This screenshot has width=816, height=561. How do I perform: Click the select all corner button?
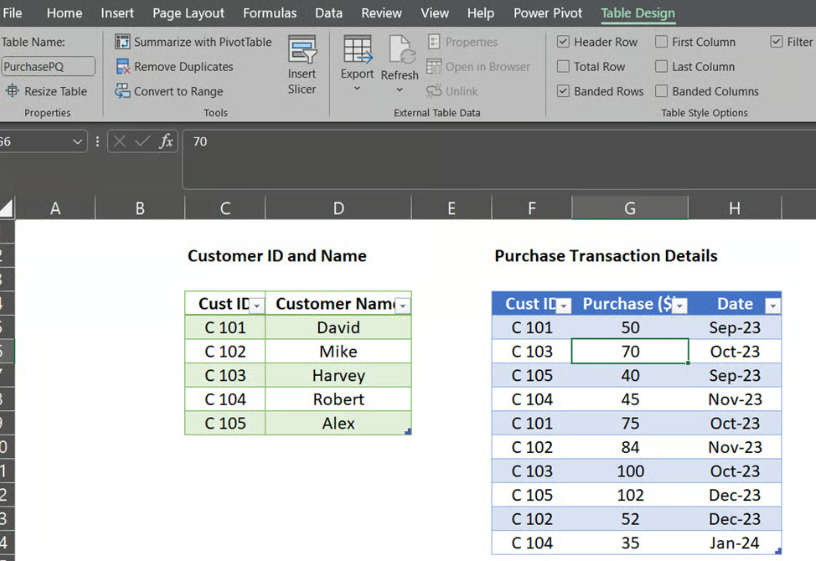click(7, 208)
